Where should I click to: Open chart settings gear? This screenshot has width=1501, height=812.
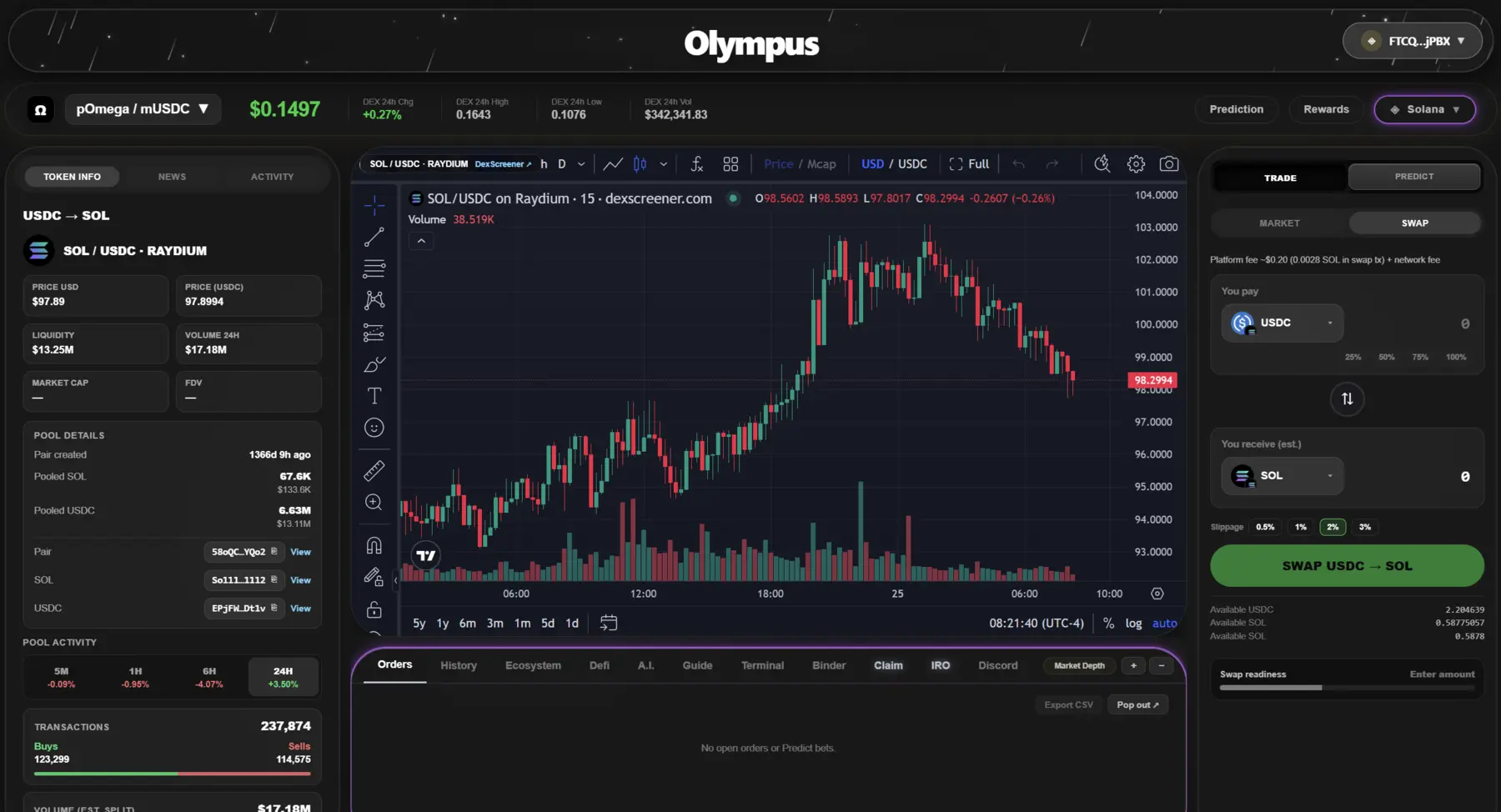[x=1136, y=164]
